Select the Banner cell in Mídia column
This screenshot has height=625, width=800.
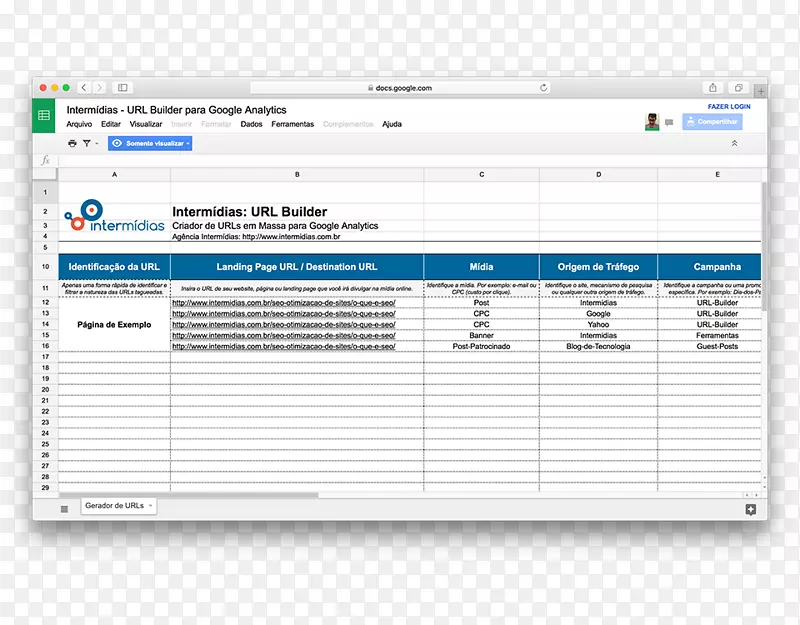[482, 336]
